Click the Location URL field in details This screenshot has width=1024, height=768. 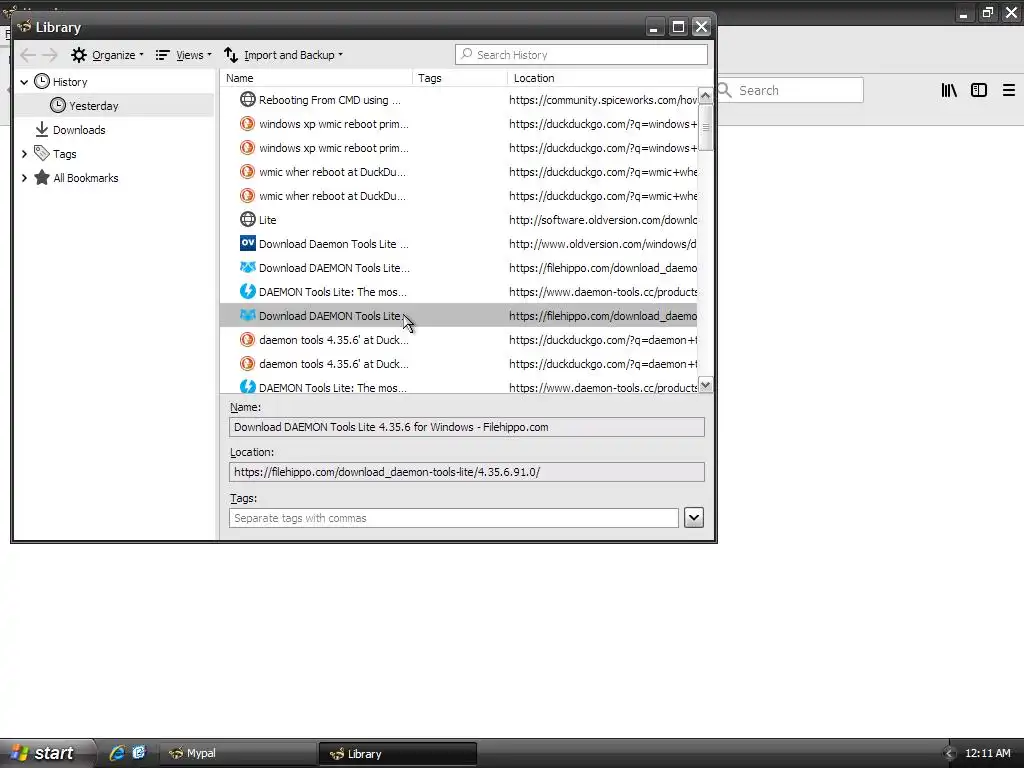click(467, 472)
